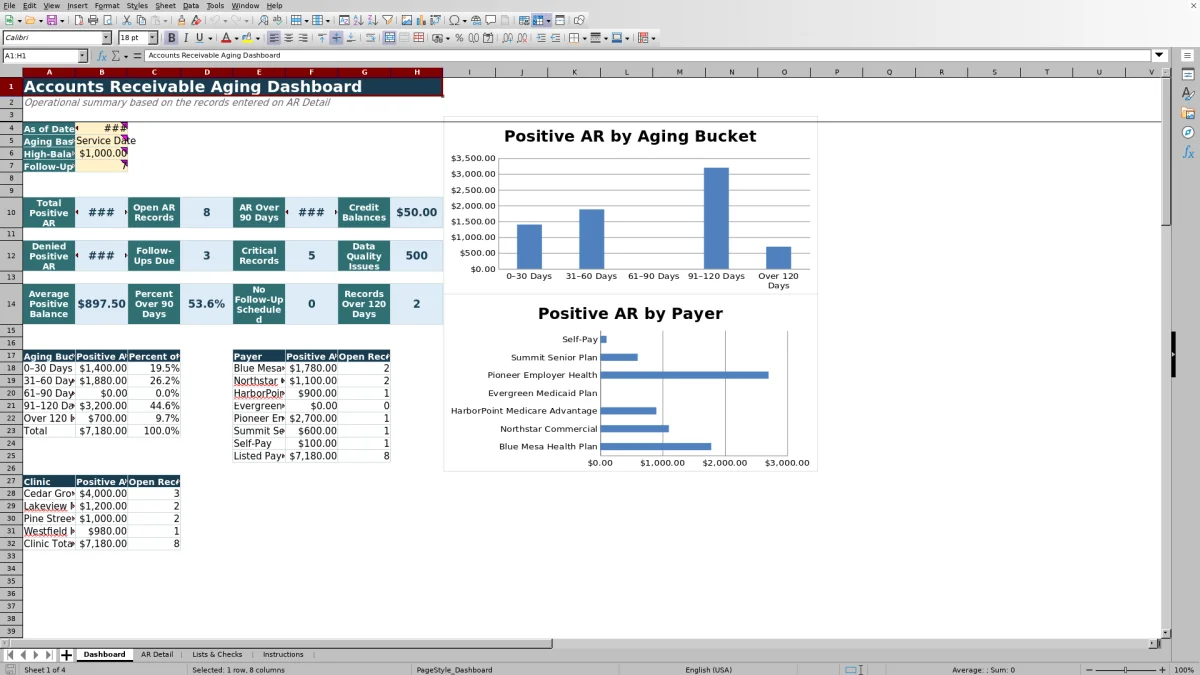
Task: Click the Cut scissors icon
Action: (x=126, y=20)
